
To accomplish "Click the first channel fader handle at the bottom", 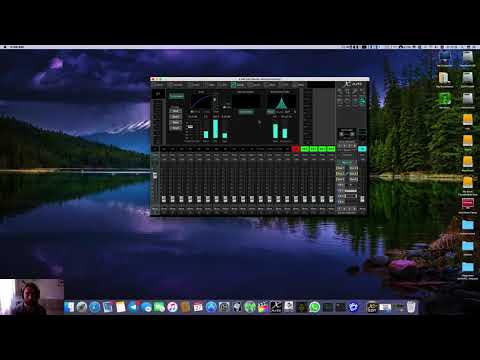I will tap(164, 199).
